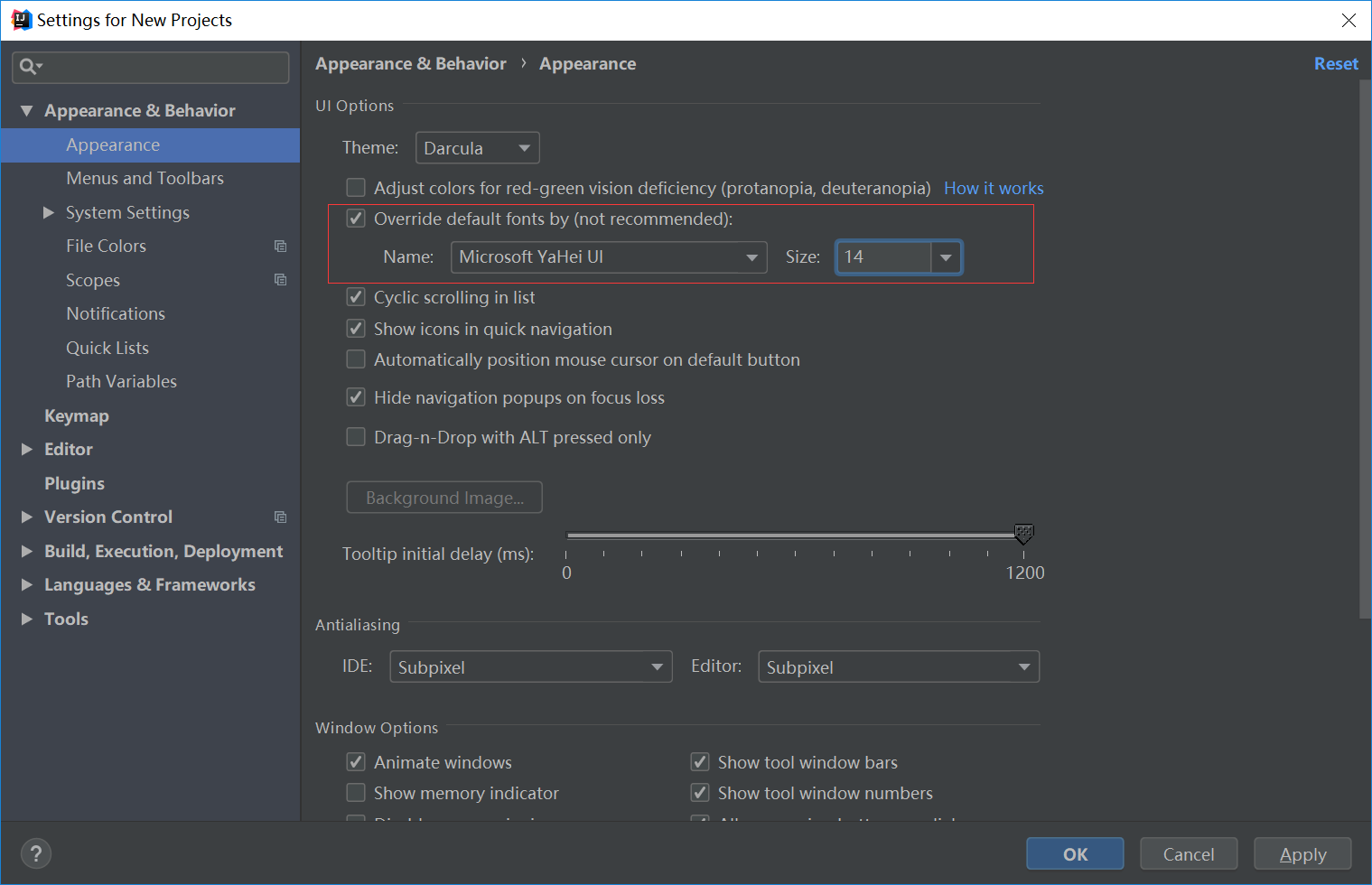Screen dimensions: 1372x885
Task: Click the IntelliJ logo in title bar
Action: point(21,20)
